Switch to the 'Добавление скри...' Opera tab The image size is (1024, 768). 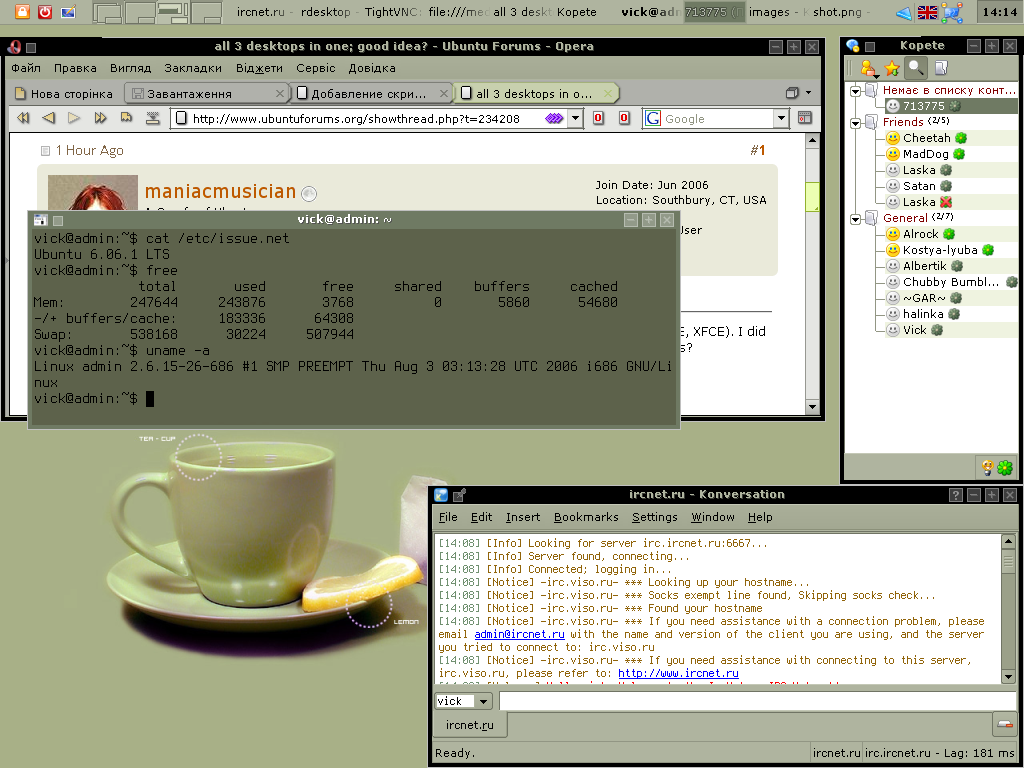(x=372, y=93)
